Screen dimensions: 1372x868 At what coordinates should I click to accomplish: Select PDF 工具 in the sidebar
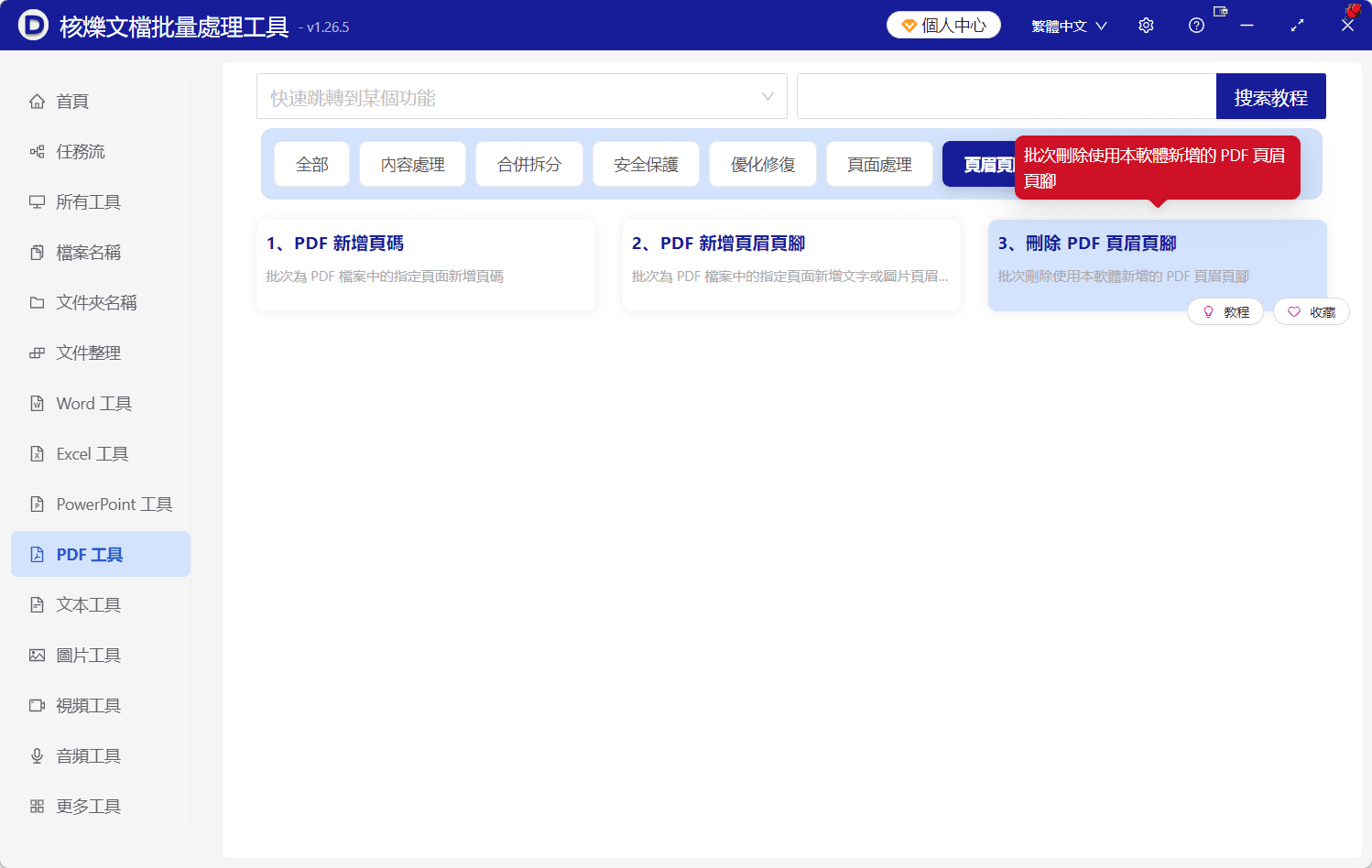[101, 554]
